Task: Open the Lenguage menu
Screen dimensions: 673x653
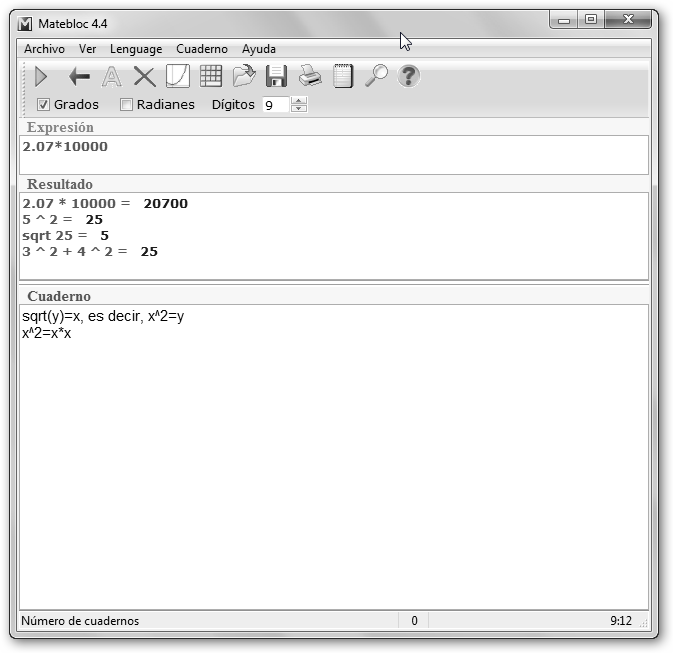Action: tap(136, 49)
